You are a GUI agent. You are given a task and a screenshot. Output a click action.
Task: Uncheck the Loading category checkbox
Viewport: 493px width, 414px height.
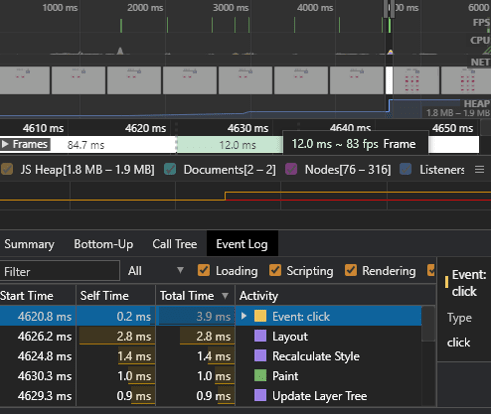click(204, 270)
